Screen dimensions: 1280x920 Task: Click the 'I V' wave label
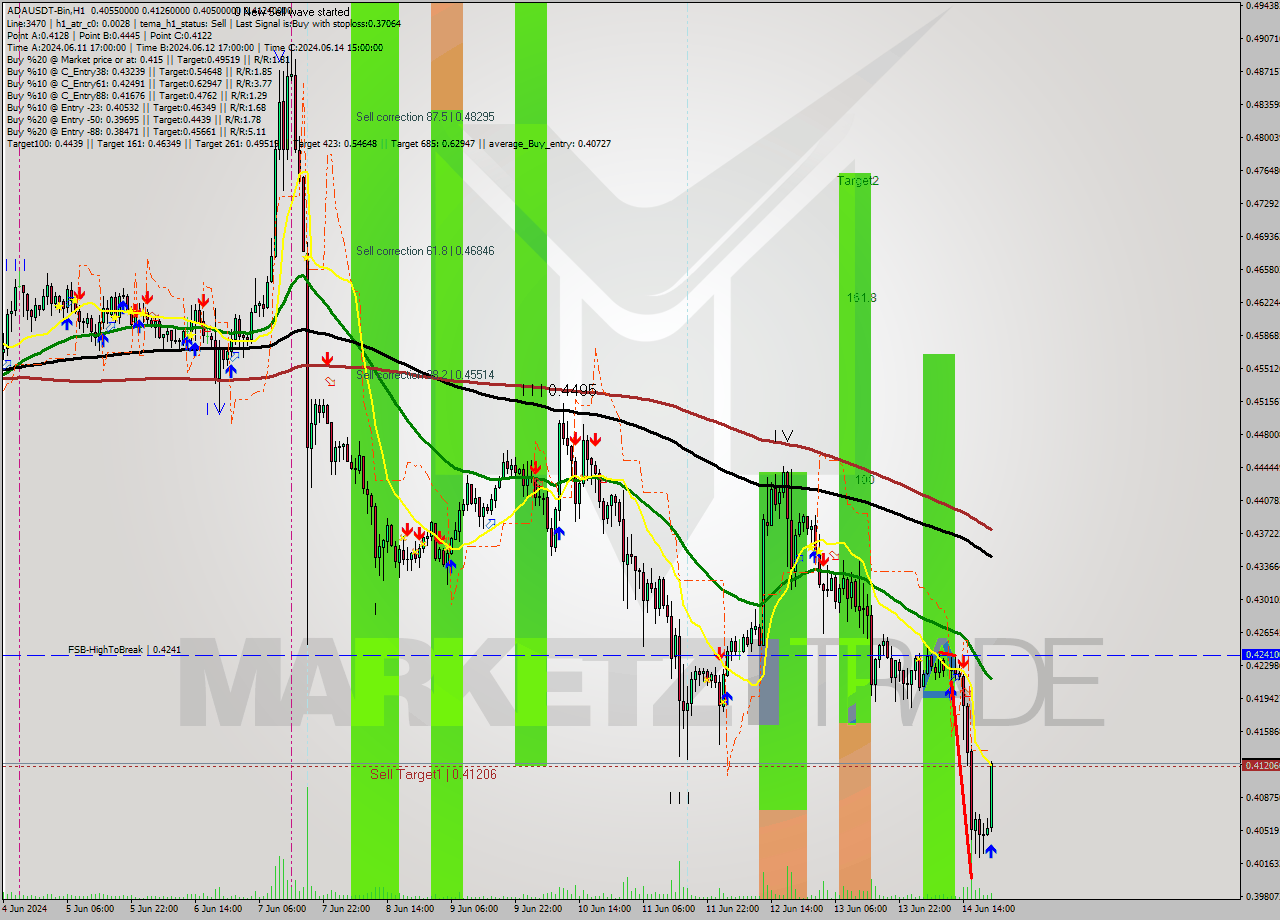pos(783,436)
